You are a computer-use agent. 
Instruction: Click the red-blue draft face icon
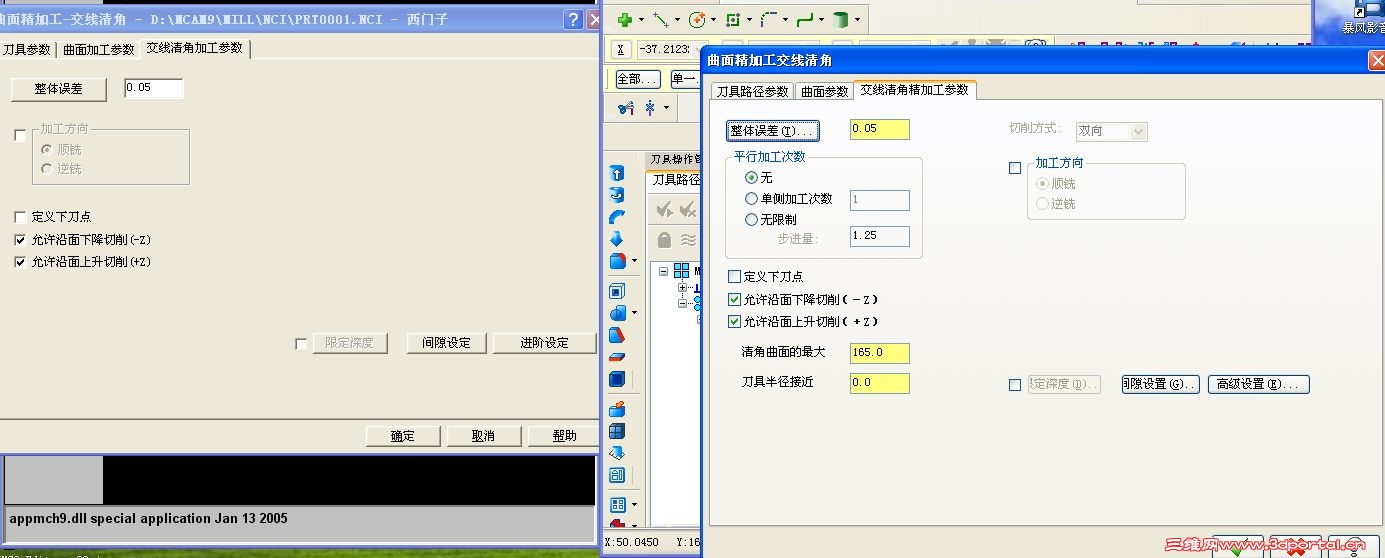[617, 336]
